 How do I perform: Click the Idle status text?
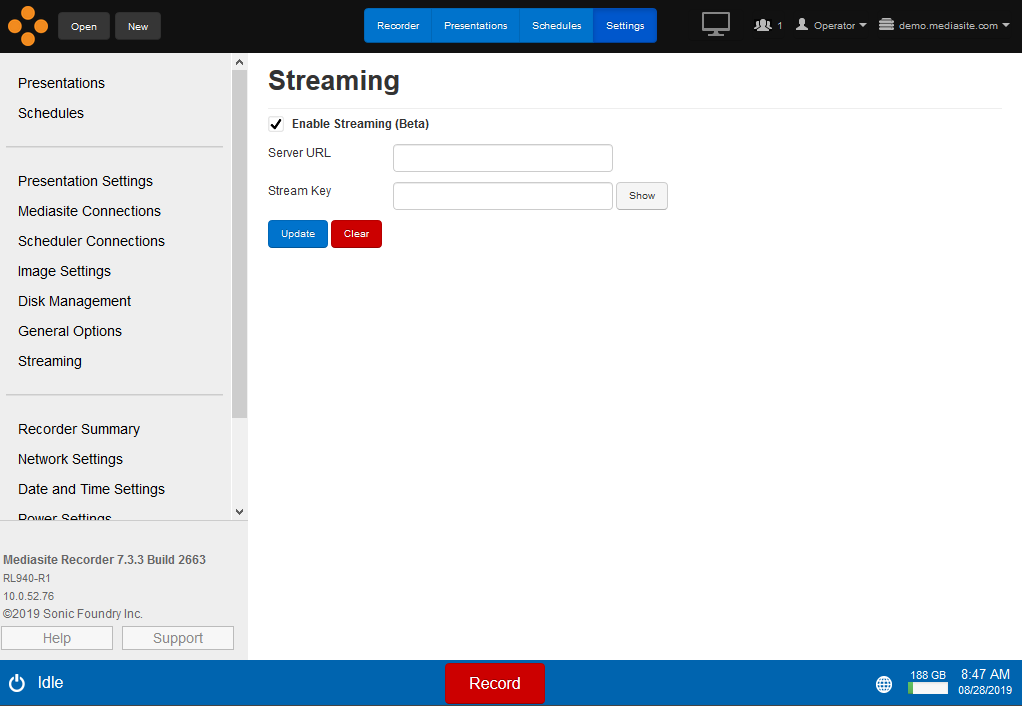click(50, 683)
